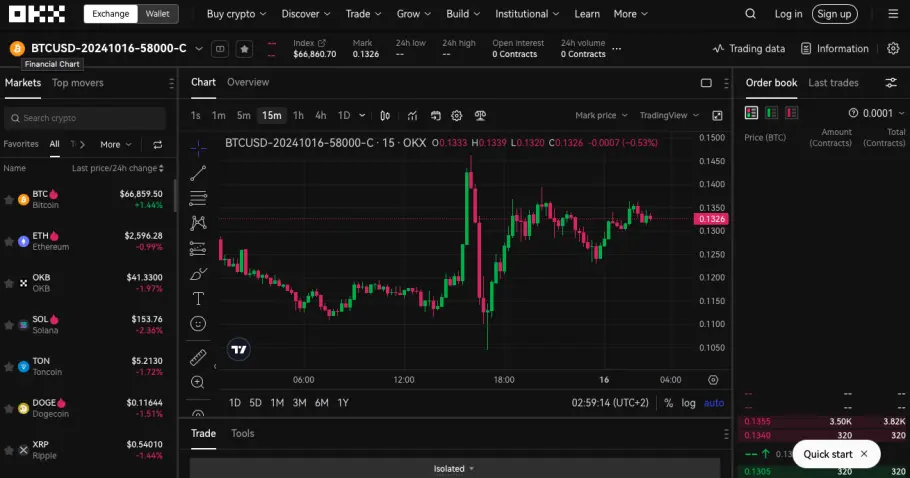910x478 pixels.
Task: Expand chart to fullscreen
Action: (717, 115)
